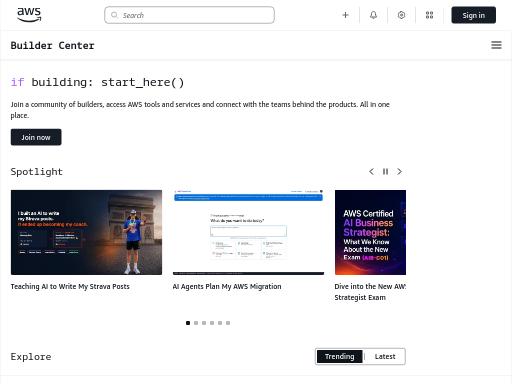512x384 pixels.
Task: Select the fifth carousel dot
Action: point(220,323)
